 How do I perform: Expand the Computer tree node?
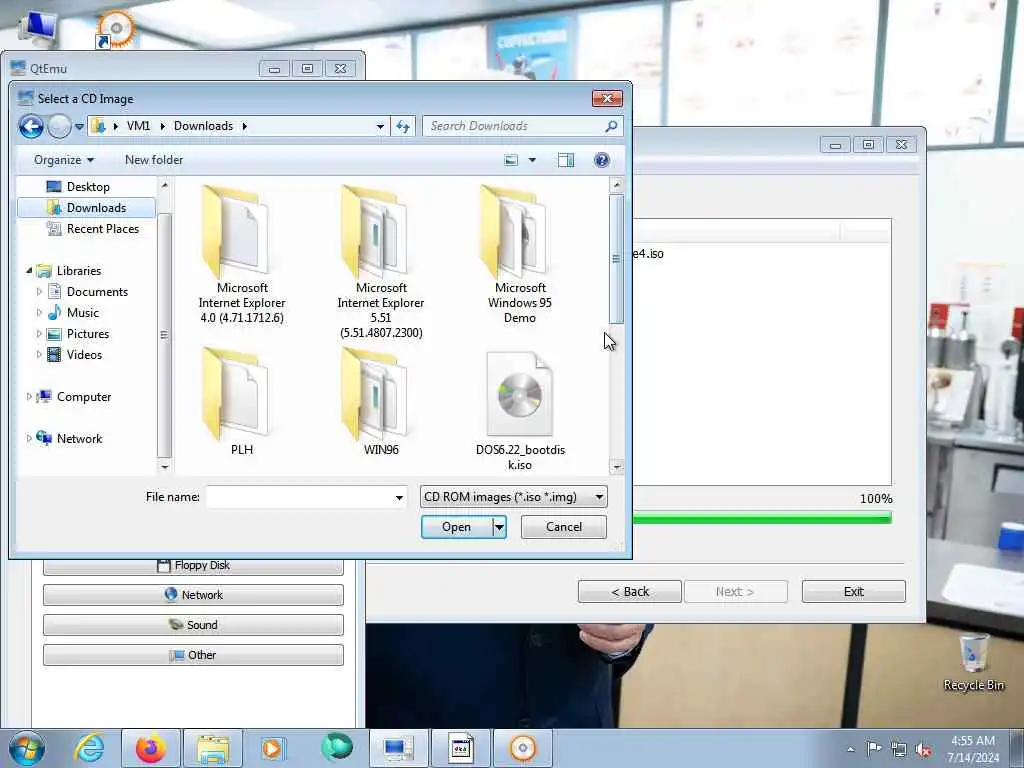click(29, 396)
